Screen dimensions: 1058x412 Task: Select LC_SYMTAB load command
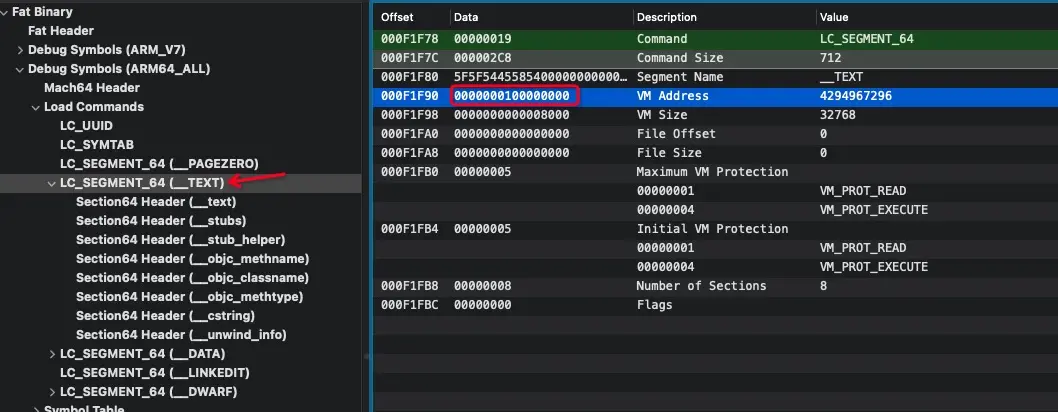[x=93, y=145]
